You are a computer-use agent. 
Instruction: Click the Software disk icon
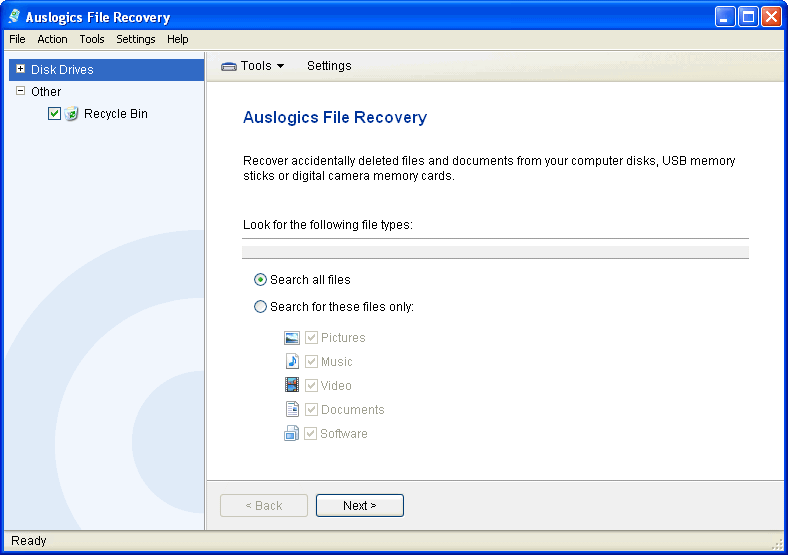291,433
